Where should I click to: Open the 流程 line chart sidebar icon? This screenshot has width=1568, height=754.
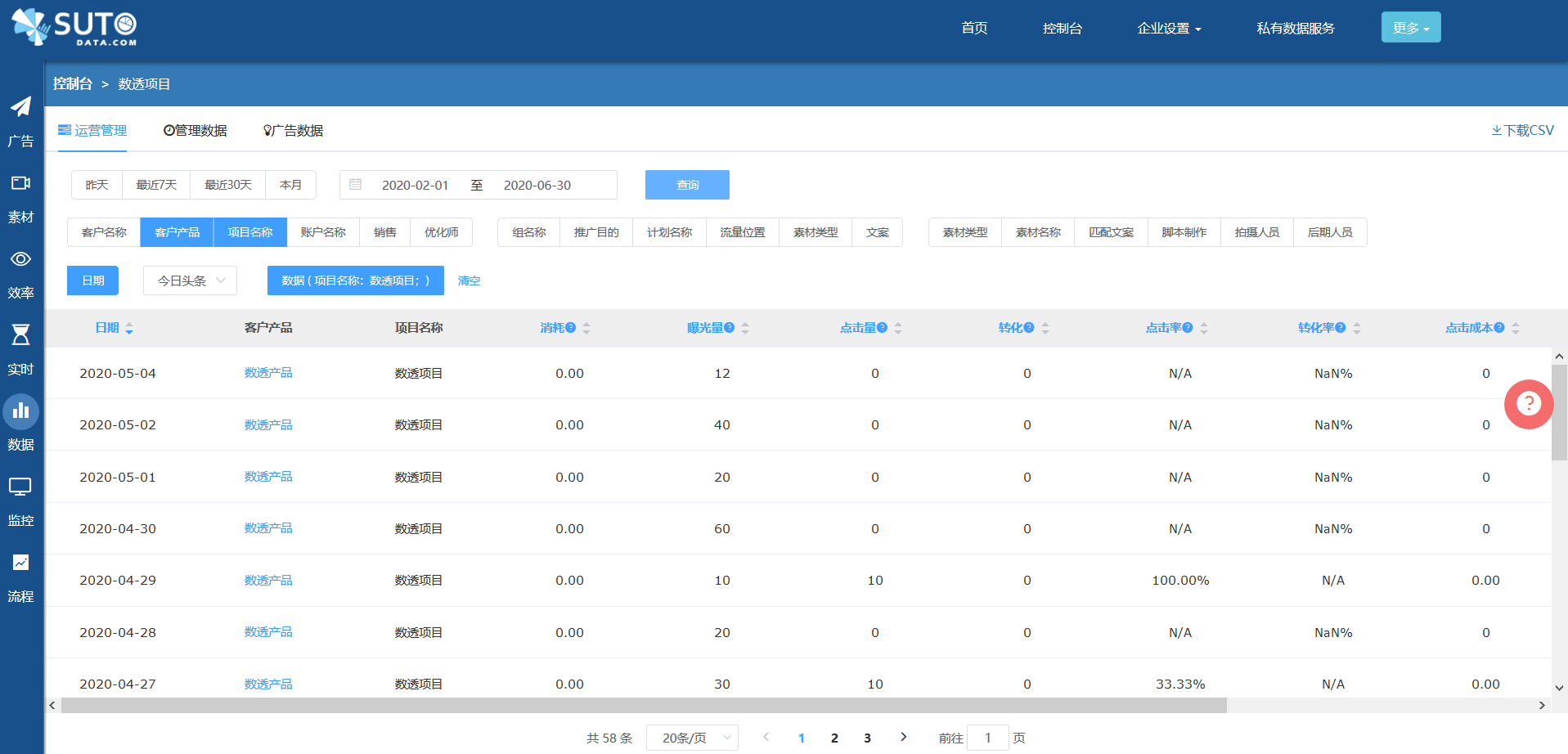[20, 563]
